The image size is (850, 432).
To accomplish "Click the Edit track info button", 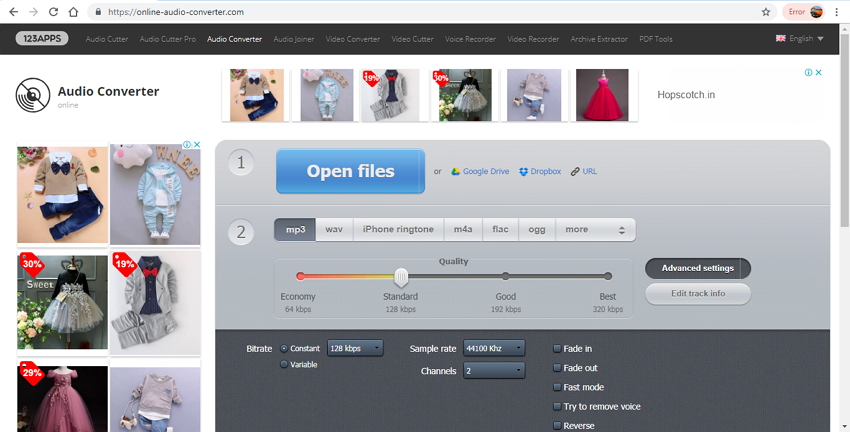I will click(x=698, y=294).
